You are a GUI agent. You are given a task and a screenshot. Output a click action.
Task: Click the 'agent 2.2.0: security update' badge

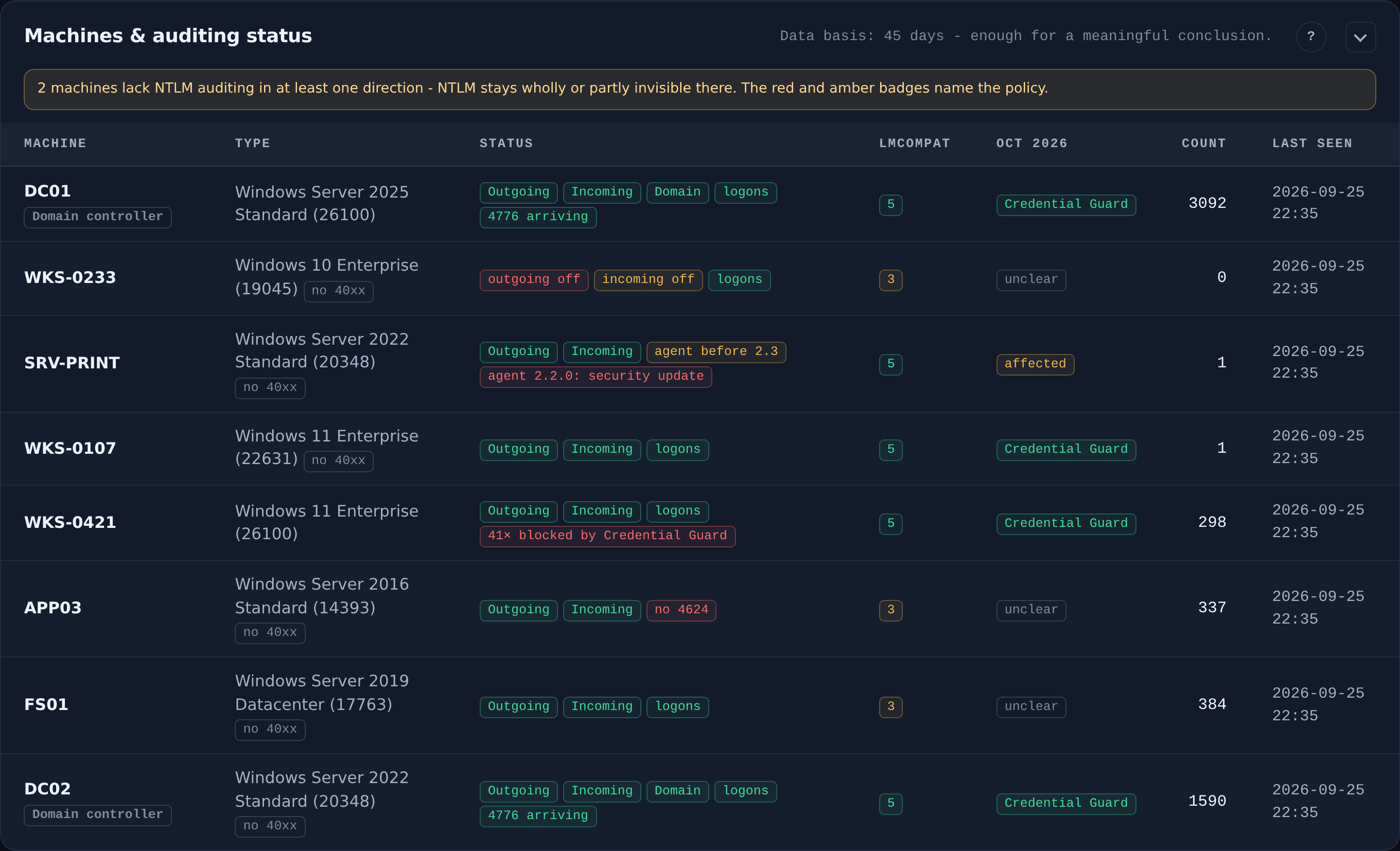coord(596,376)
